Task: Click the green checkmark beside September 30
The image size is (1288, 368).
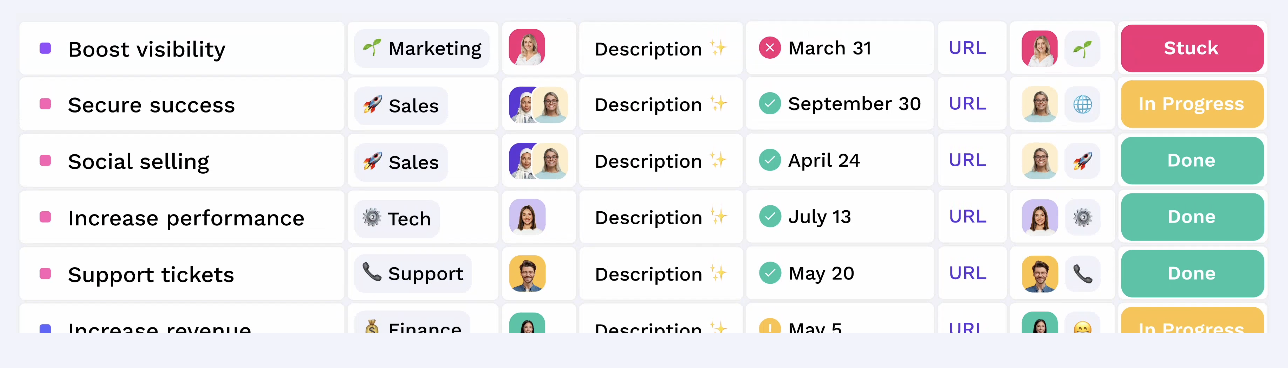Action: click(x=769, y=103)
